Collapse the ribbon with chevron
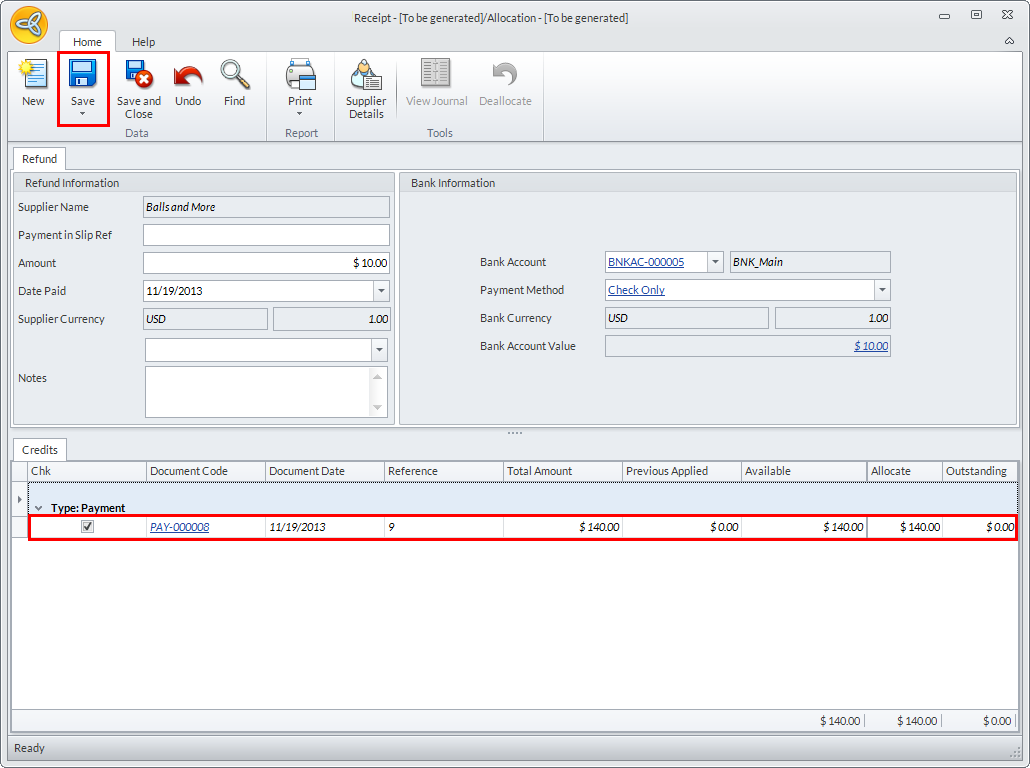 (1009, 41)
